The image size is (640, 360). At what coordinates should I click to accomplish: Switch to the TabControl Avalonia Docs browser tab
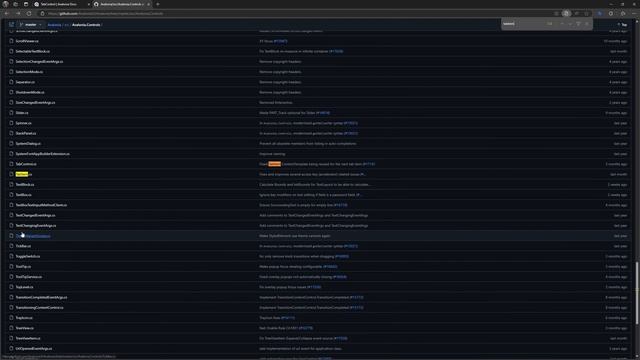(61, 4)
